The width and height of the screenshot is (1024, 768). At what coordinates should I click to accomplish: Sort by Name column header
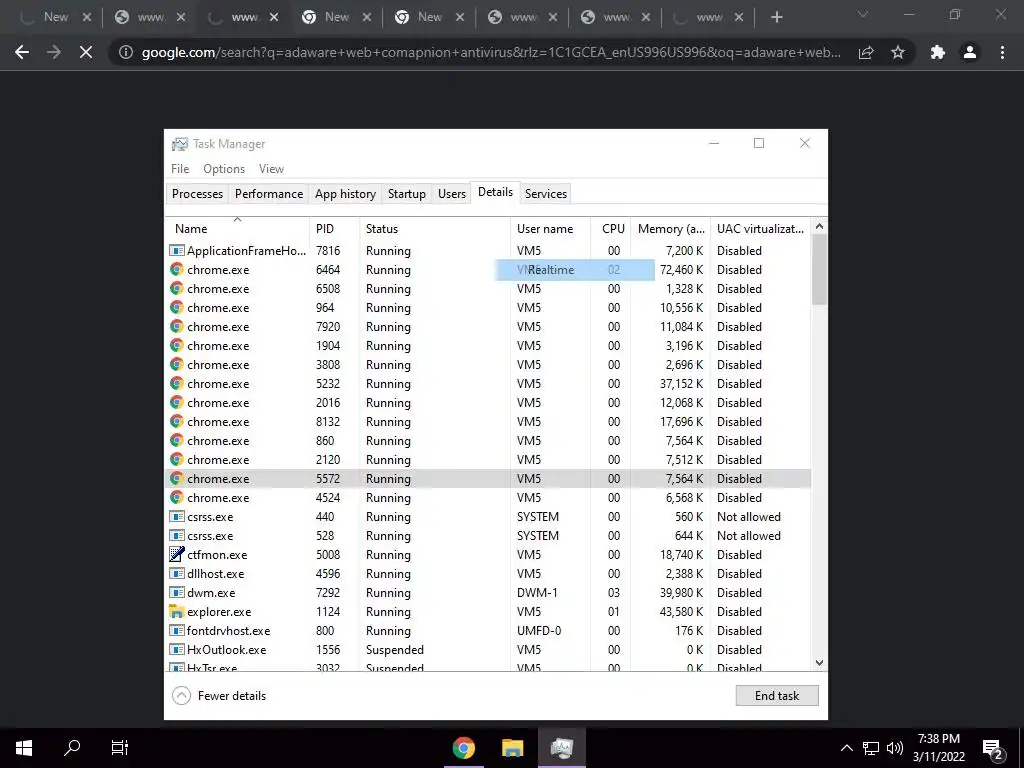pos(237,229)
